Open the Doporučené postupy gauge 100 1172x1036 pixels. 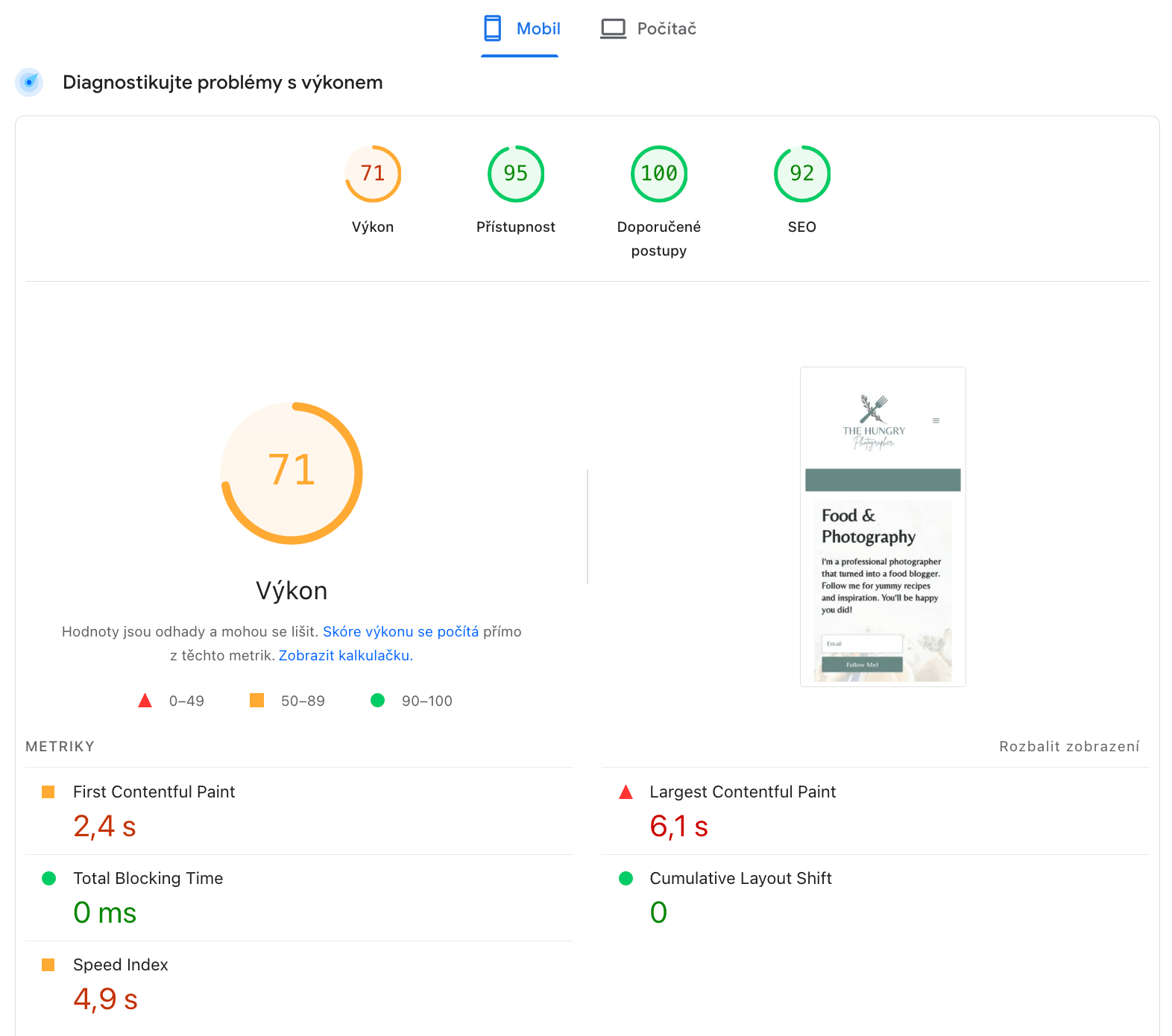(659, 174)
